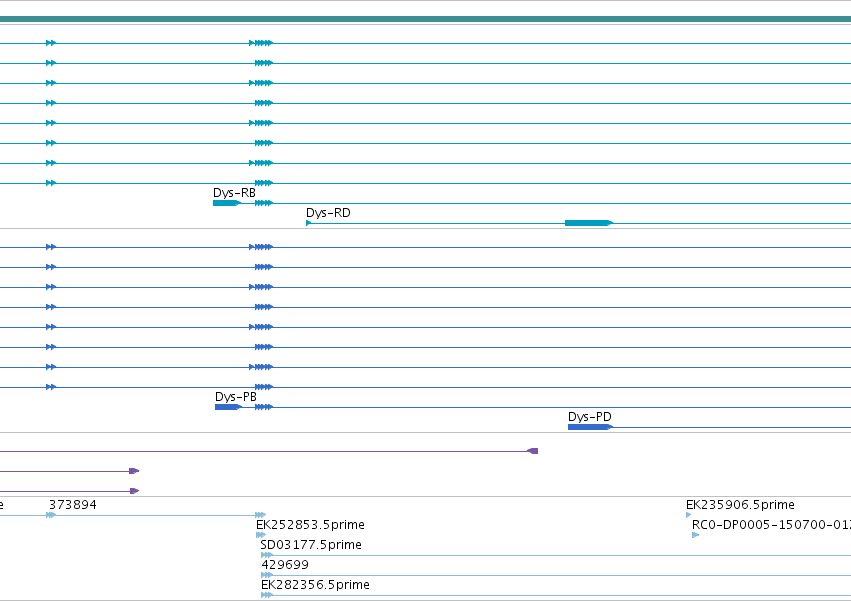
Task: Select the Dys-RD transcript label
Action: coord(328,213)
